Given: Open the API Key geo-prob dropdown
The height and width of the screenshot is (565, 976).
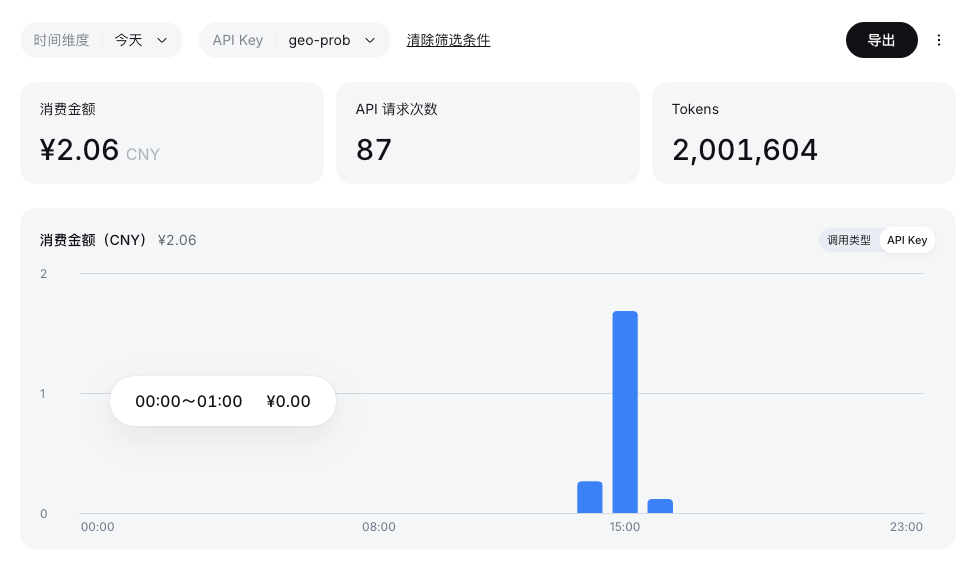Looking at the screenshot, I should [x=295, y=40].
